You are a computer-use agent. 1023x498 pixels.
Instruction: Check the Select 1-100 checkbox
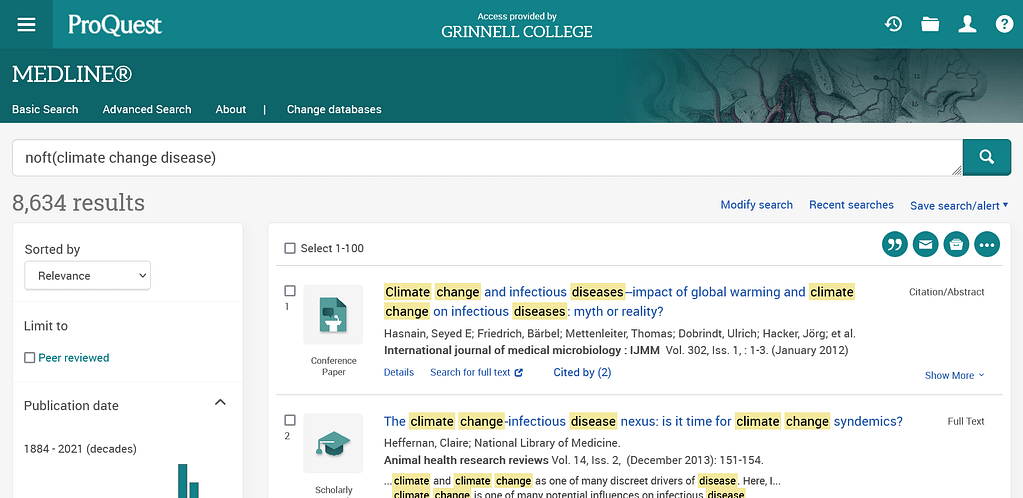point(290,248)
